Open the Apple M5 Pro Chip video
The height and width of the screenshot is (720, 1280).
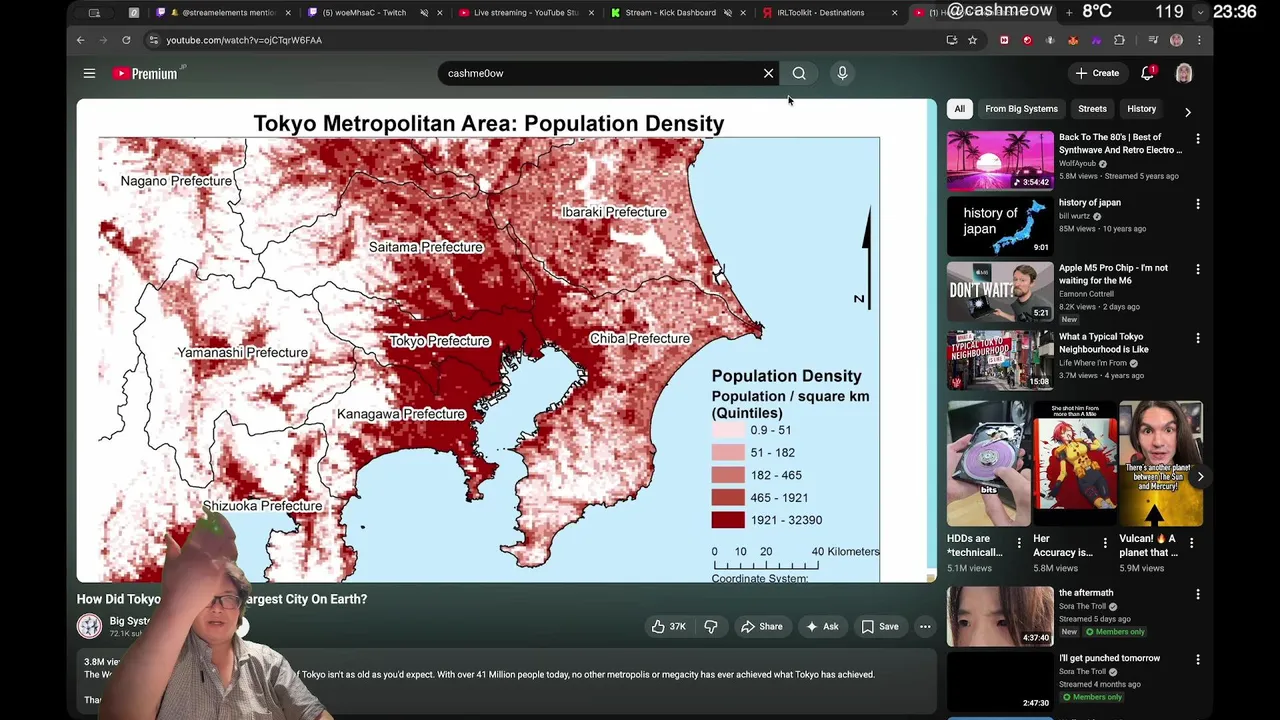pyautogui.click(x=1000, y=292)
